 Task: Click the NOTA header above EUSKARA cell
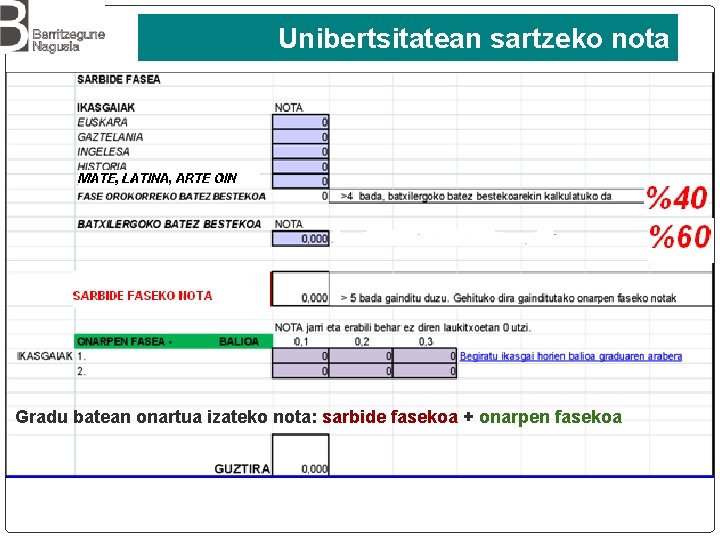(289, 108)
